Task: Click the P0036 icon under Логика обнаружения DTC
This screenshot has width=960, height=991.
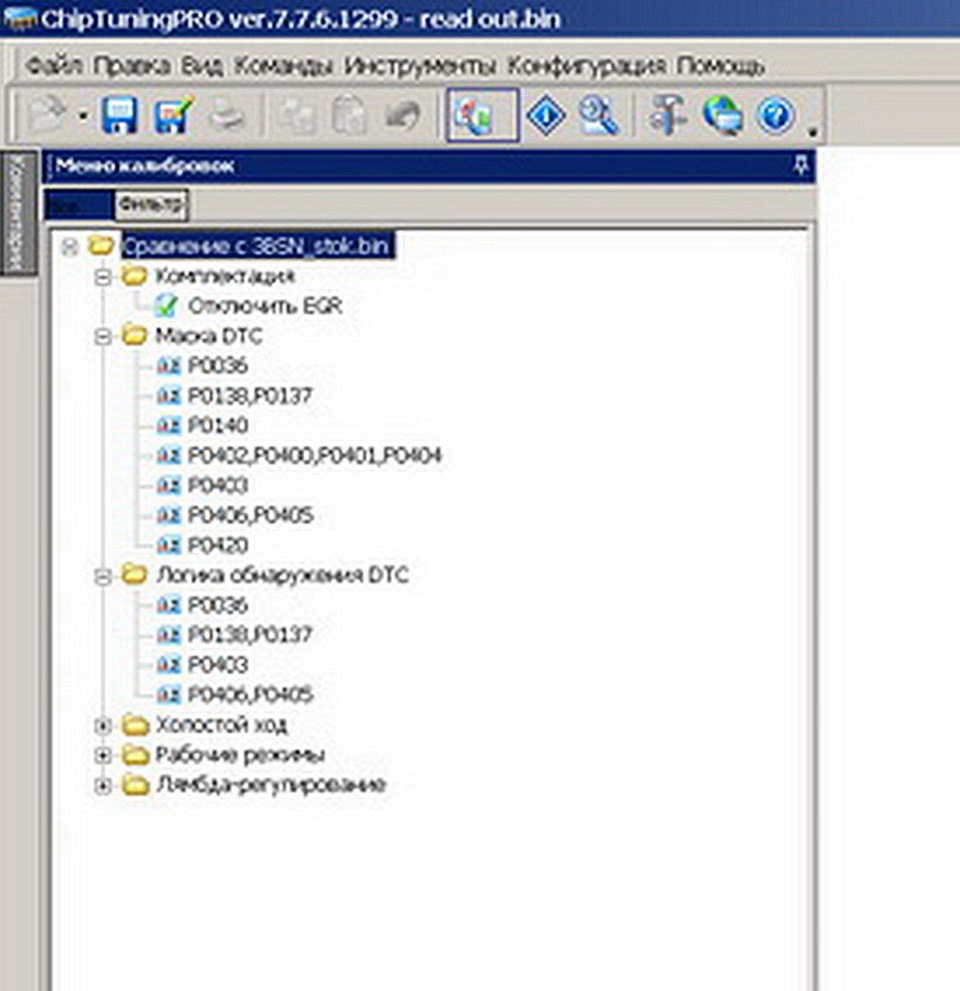Action: (x=168, y=605)
